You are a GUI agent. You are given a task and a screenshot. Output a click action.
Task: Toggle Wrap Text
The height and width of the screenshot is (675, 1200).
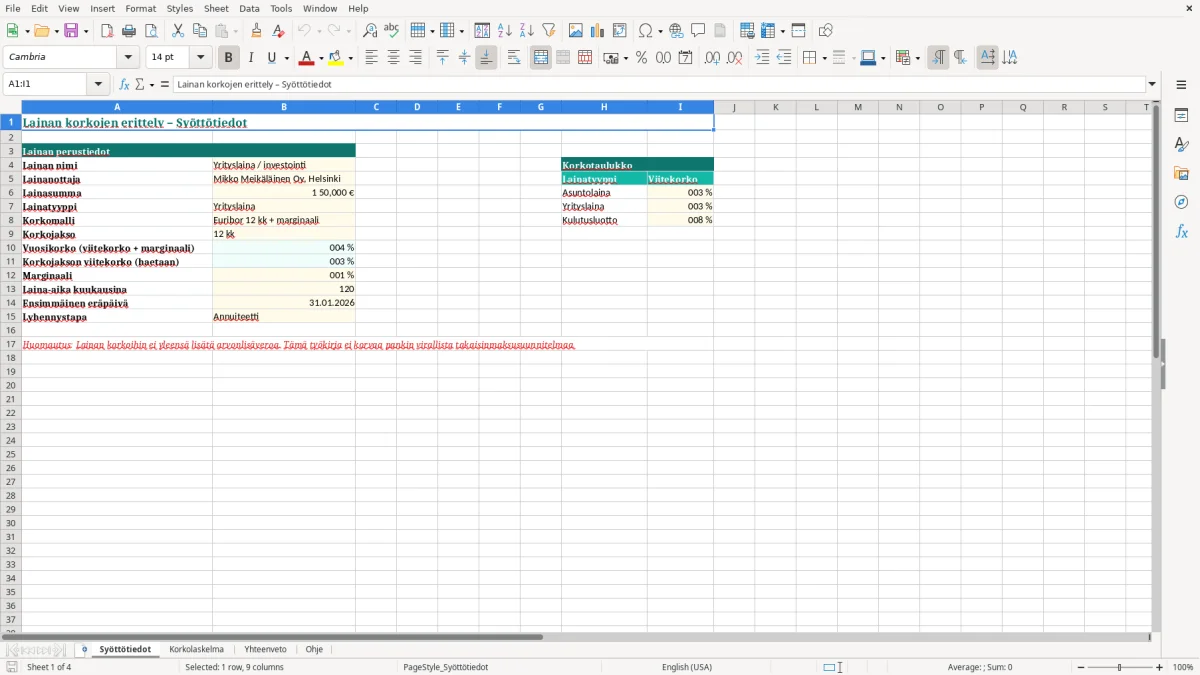coord(514,58)
